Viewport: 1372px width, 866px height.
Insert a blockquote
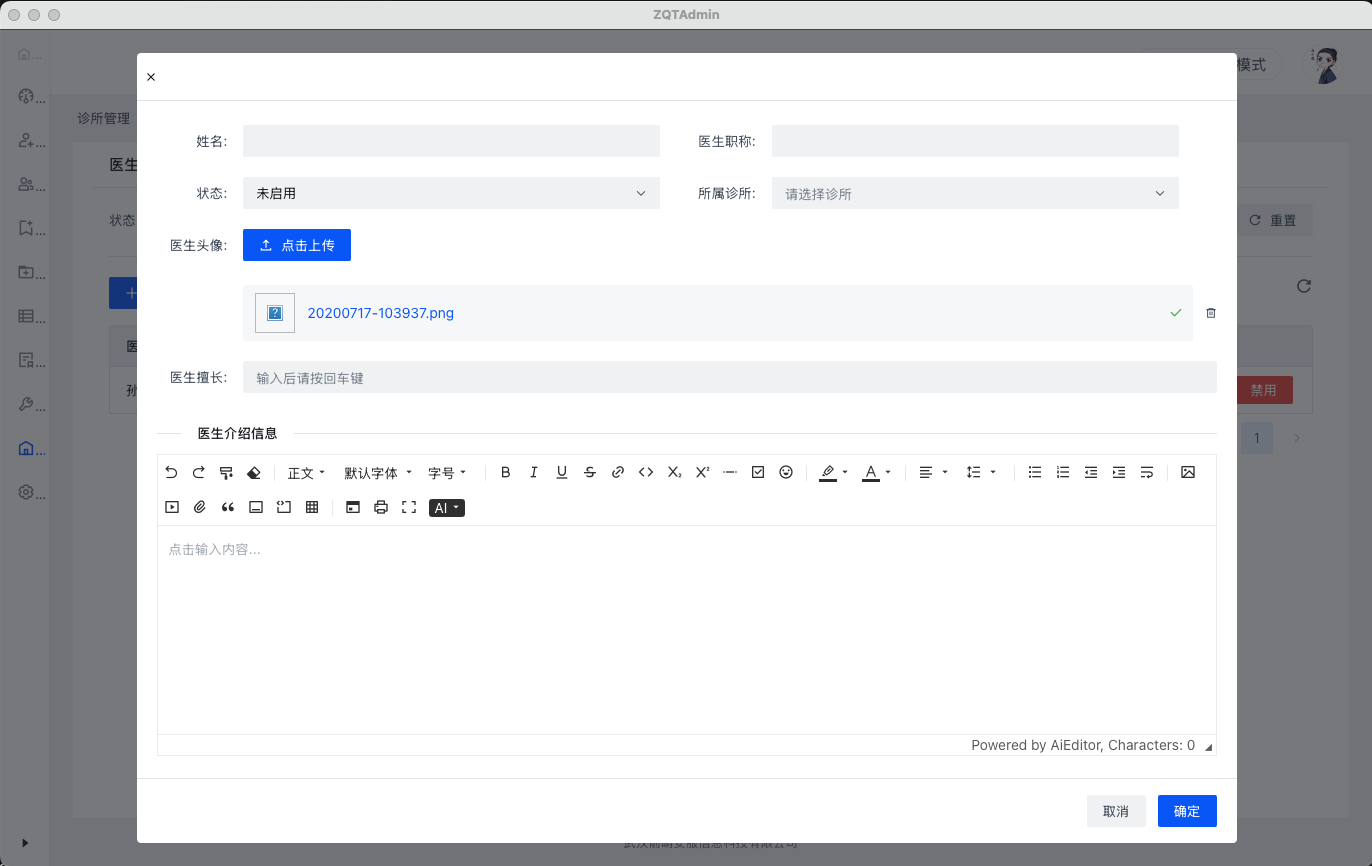pyautogui.click(x=228, y=507)
